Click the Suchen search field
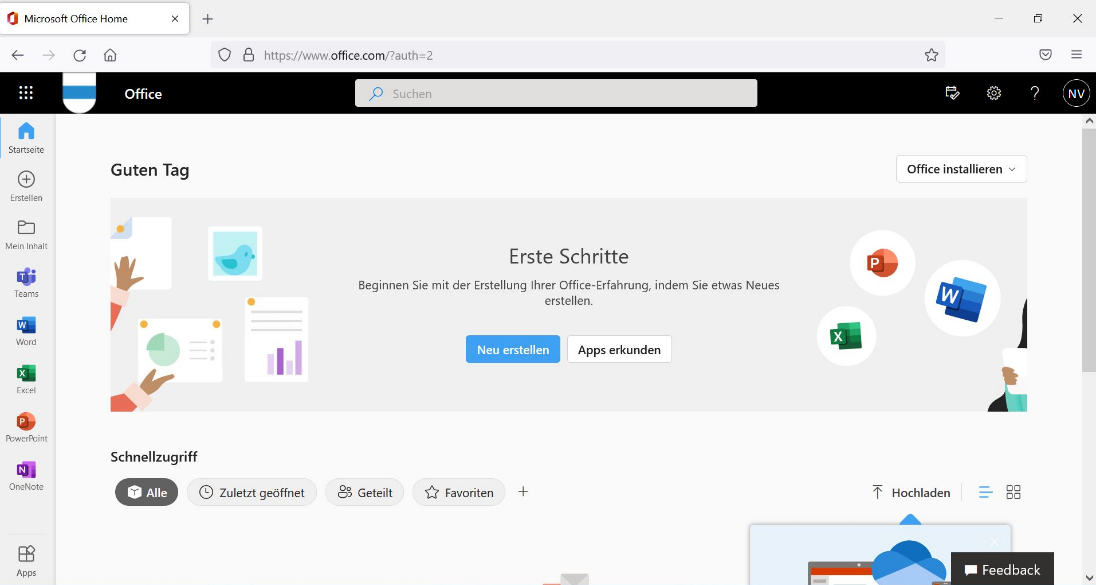The width and height of the screenshot is (1096, 585). coord(556,93)
